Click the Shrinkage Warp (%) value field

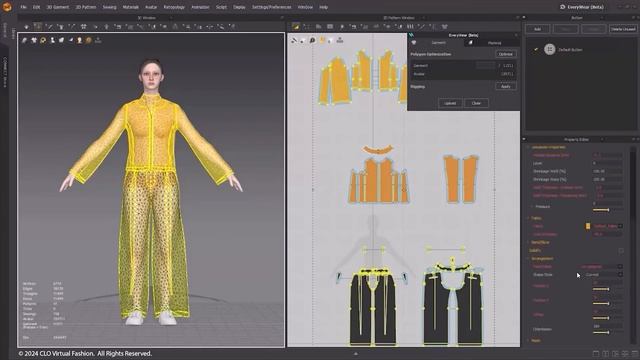click(607, 180)
